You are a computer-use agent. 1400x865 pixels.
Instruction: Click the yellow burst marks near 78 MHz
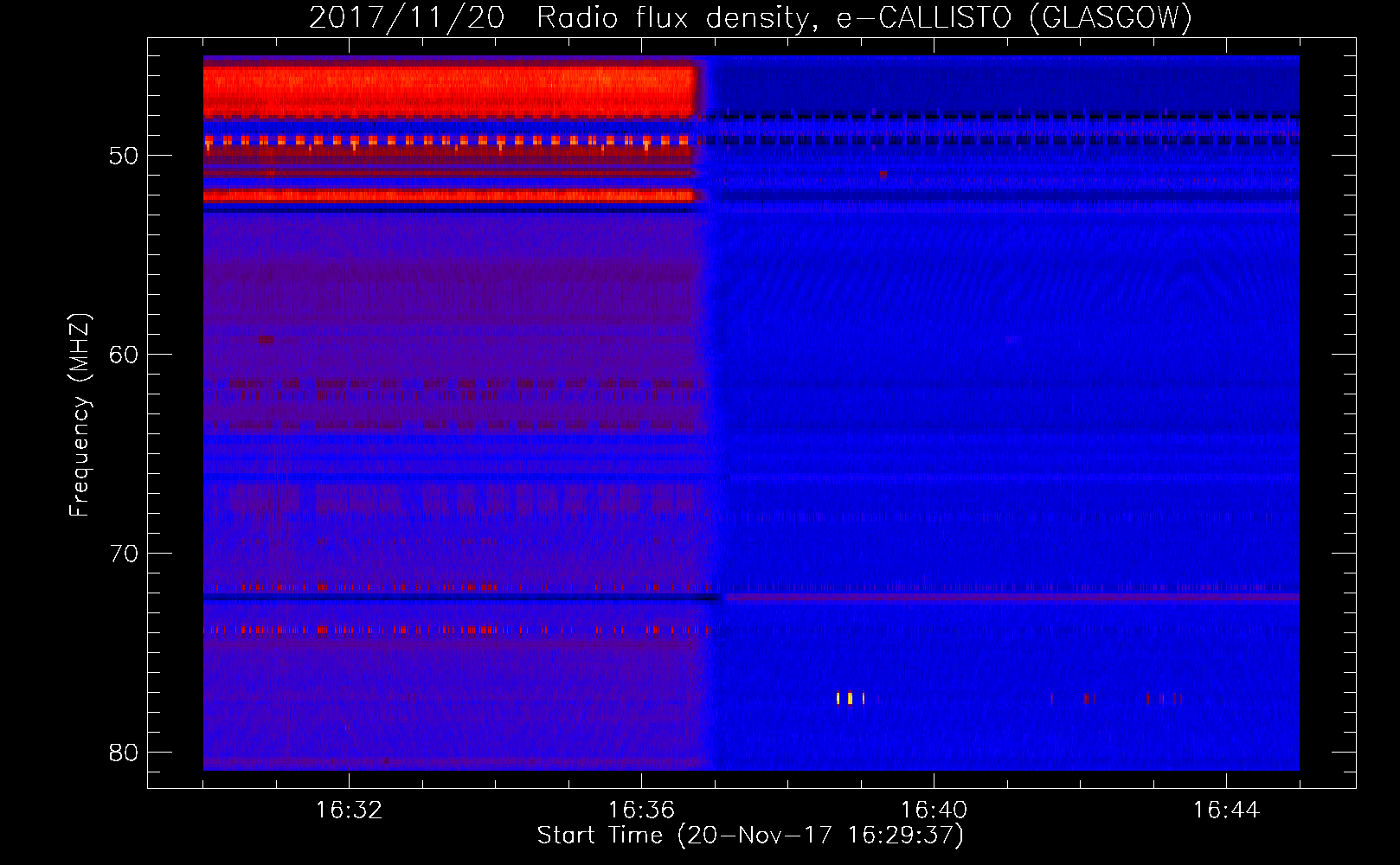[x=851, y=698]
